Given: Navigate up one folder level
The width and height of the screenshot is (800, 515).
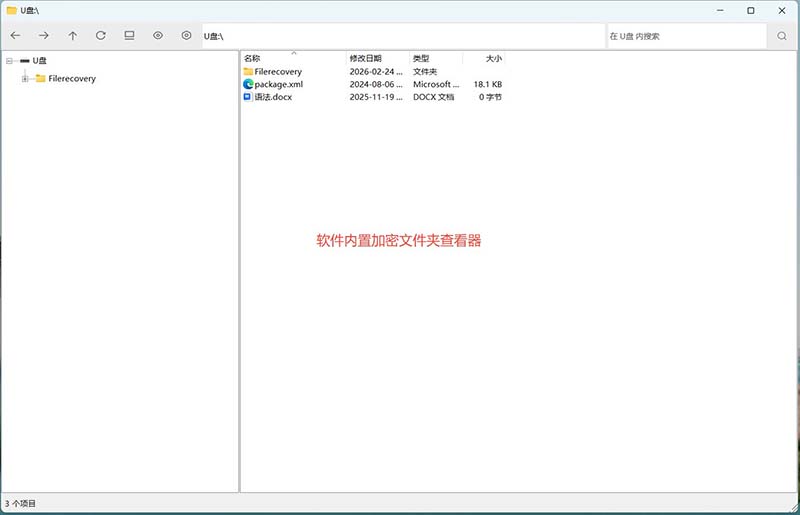Looking at the screenshot, I should pos(72,36).
